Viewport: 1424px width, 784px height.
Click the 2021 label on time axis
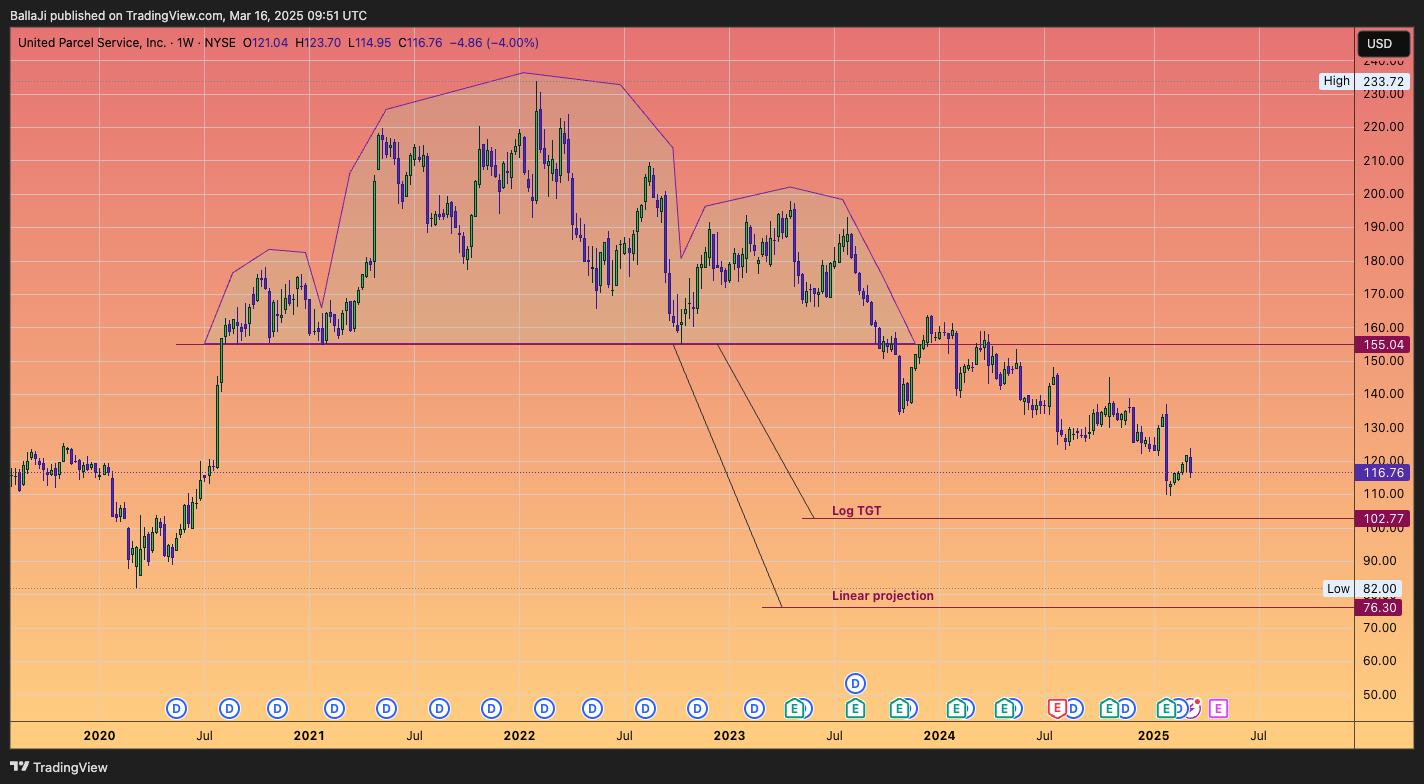[x=309, y=736]
